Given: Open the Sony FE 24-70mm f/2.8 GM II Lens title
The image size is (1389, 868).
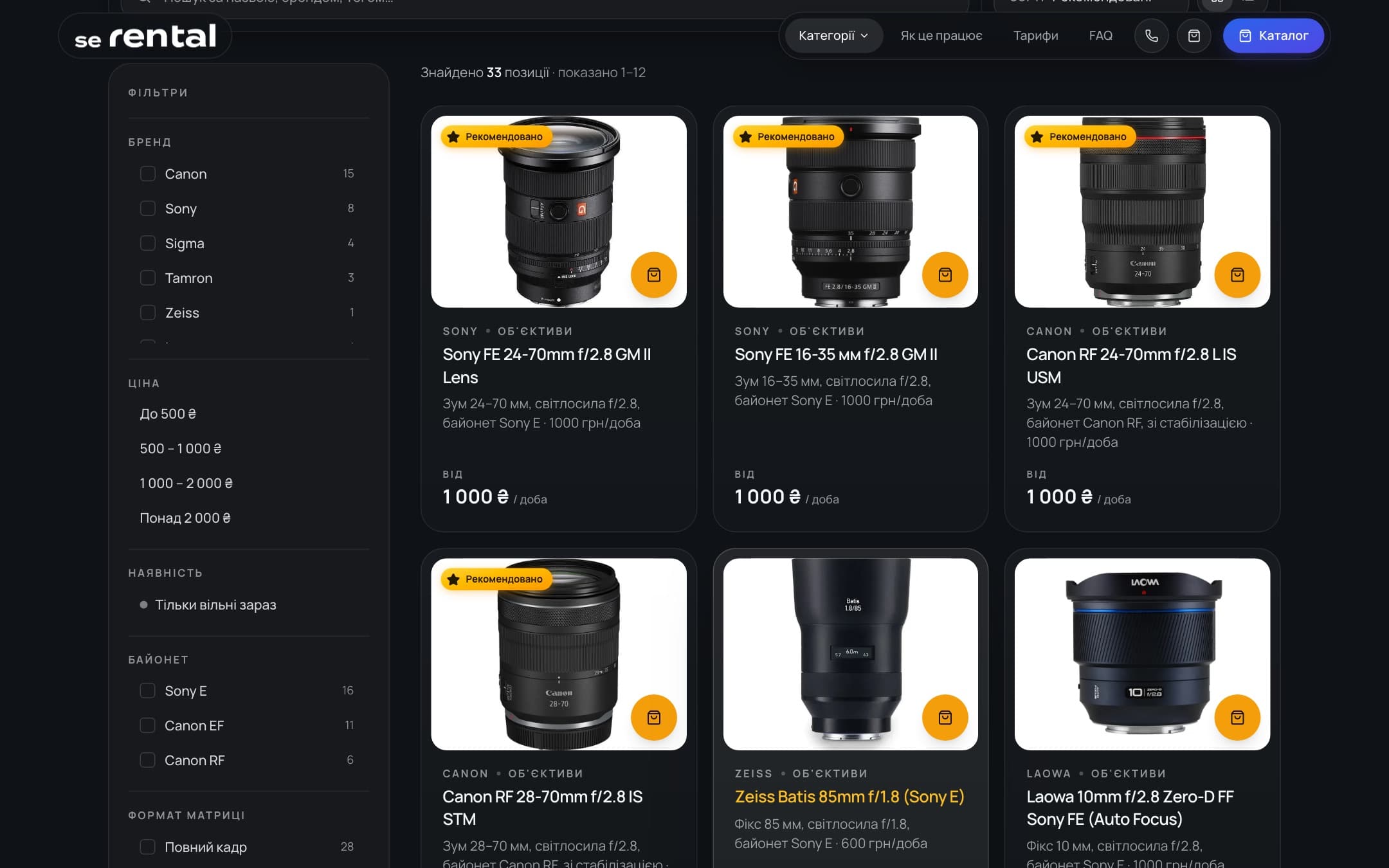Looking at the screenshot, I should coord(547,366).
